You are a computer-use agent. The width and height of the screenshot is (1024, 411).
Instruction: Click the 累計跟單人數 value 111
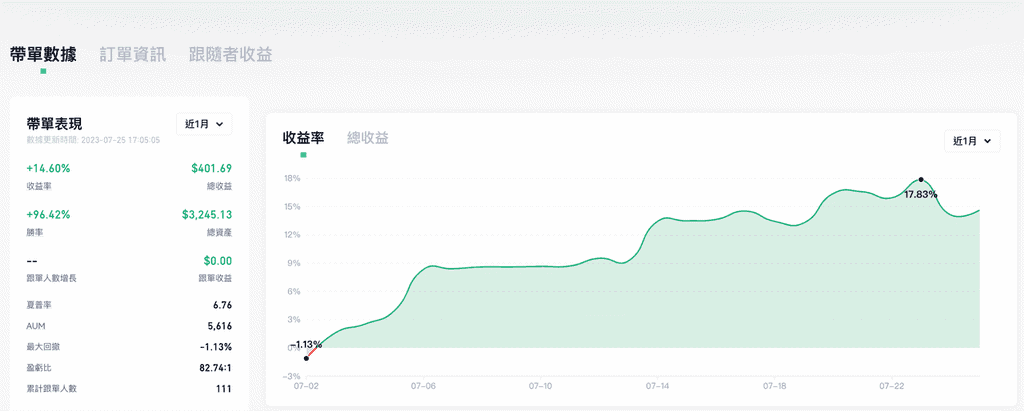(223, 389)
